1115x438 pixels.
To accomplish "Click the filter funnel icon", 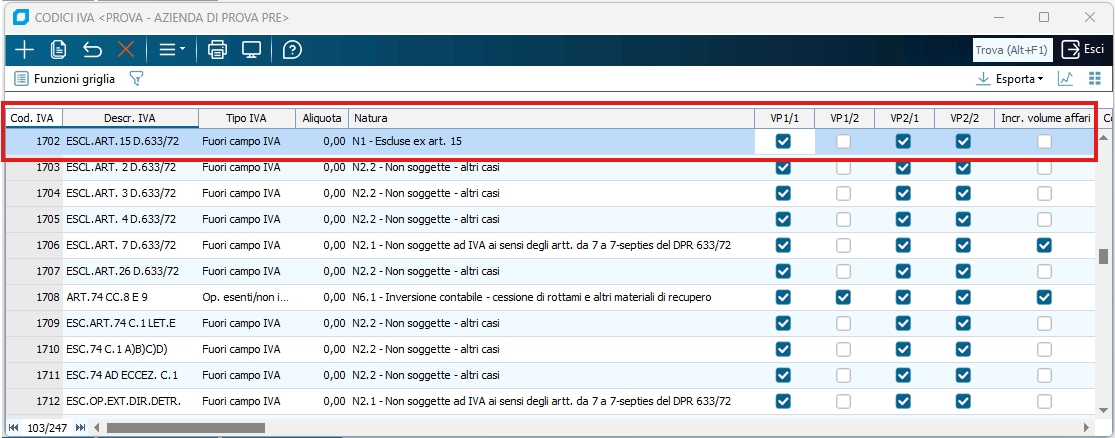I will pyautogui.click(x=136, y=79).
